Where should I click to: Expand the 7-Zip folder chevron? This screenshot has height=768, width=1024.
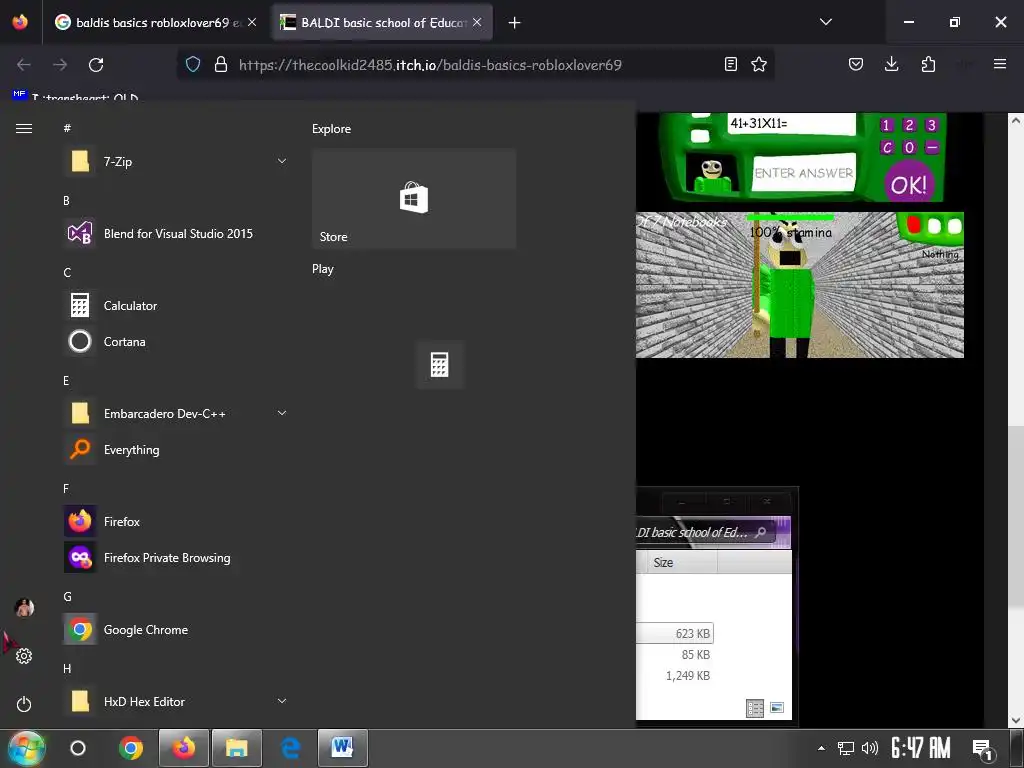pyautogui.click(x=281, y=161)
